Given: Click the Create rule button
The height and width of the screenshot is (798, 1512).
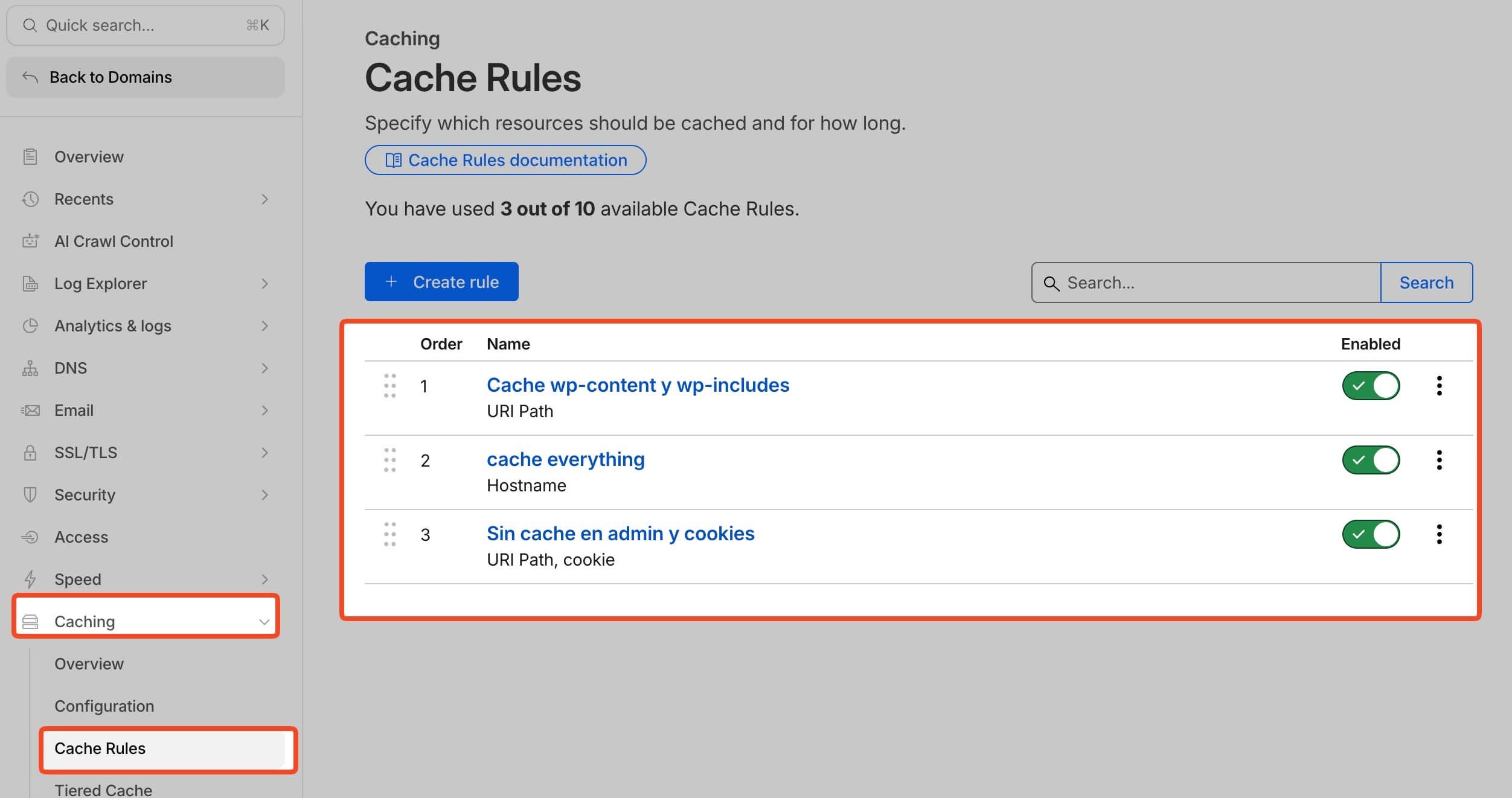Looking at the screenshot, I should tap(441, 282).
